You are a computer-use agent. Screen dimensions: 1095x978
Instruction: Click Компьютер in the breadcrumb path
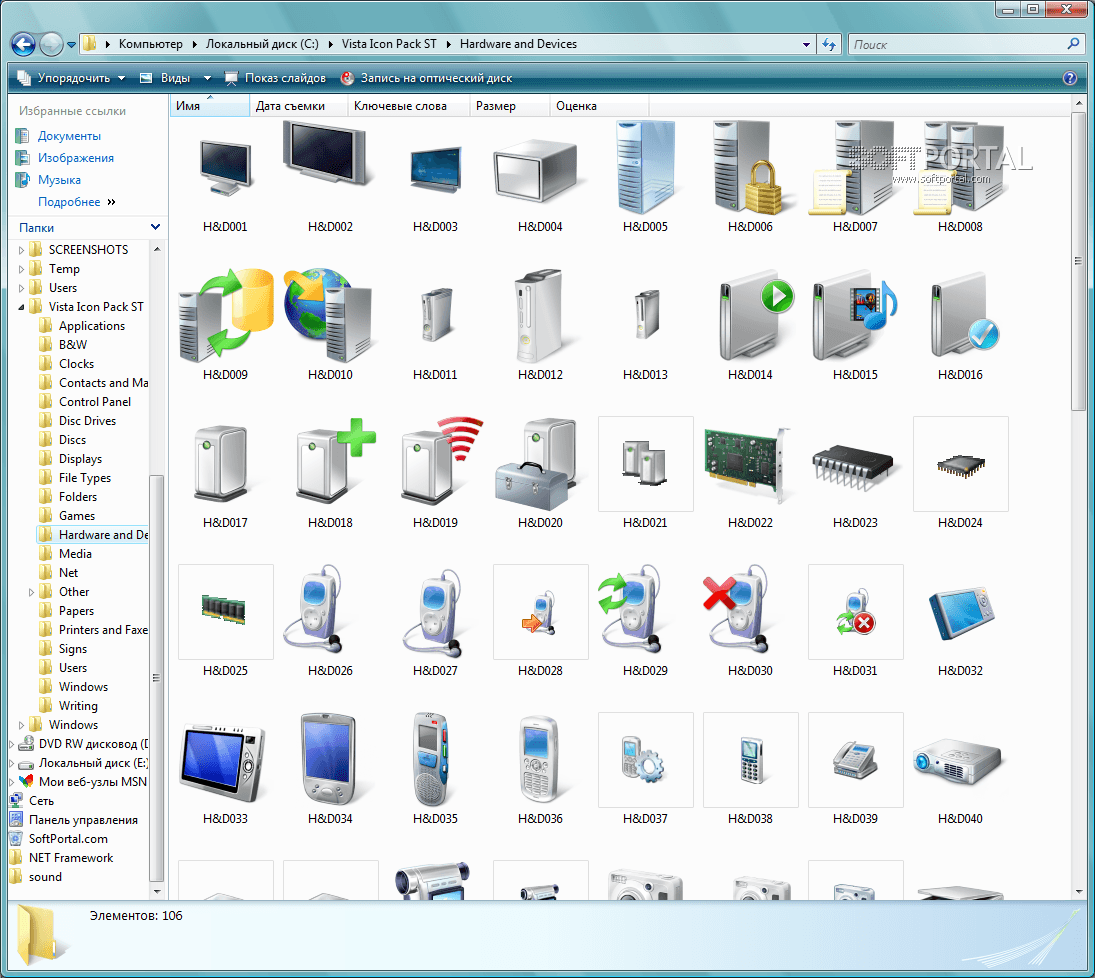150,44
